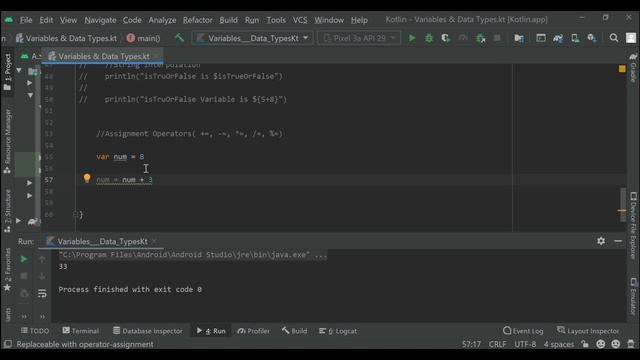Open the SDK Manager icon
Viewport: 640px width, 360px height.
point(592,38)
